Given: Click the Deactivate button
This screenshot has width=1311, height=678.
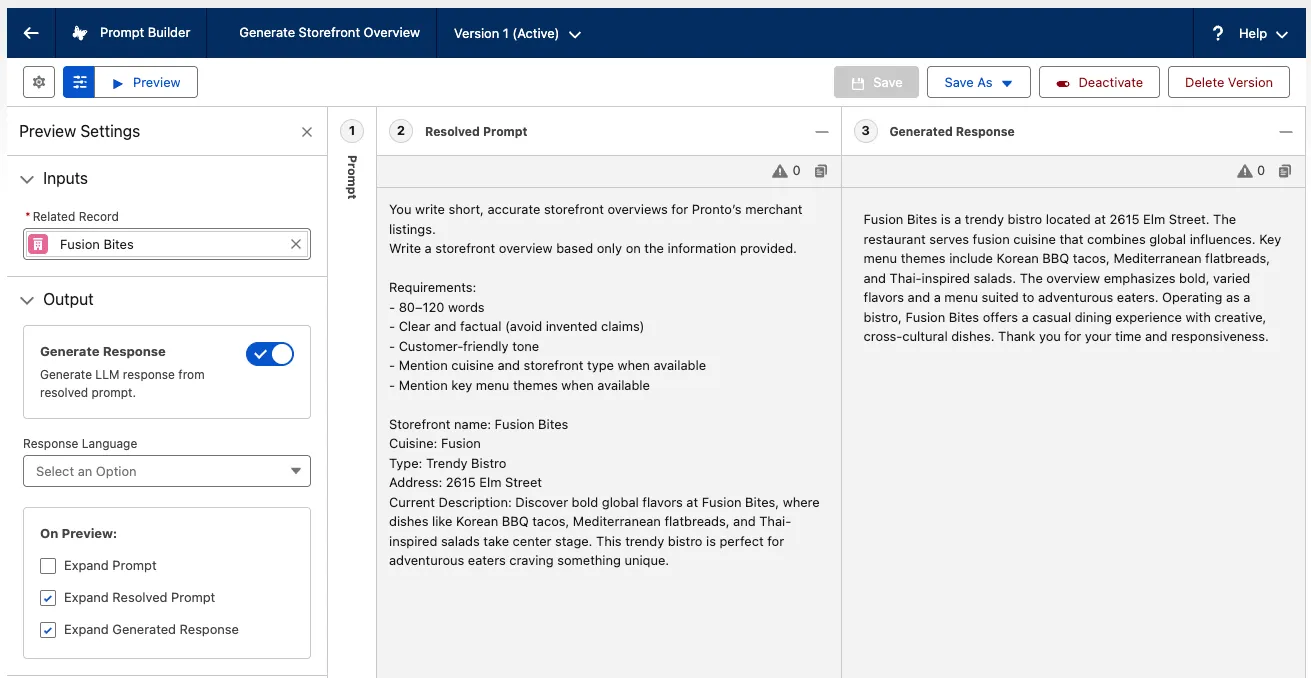Looking at the screenshot, I should click(1099, 82).
